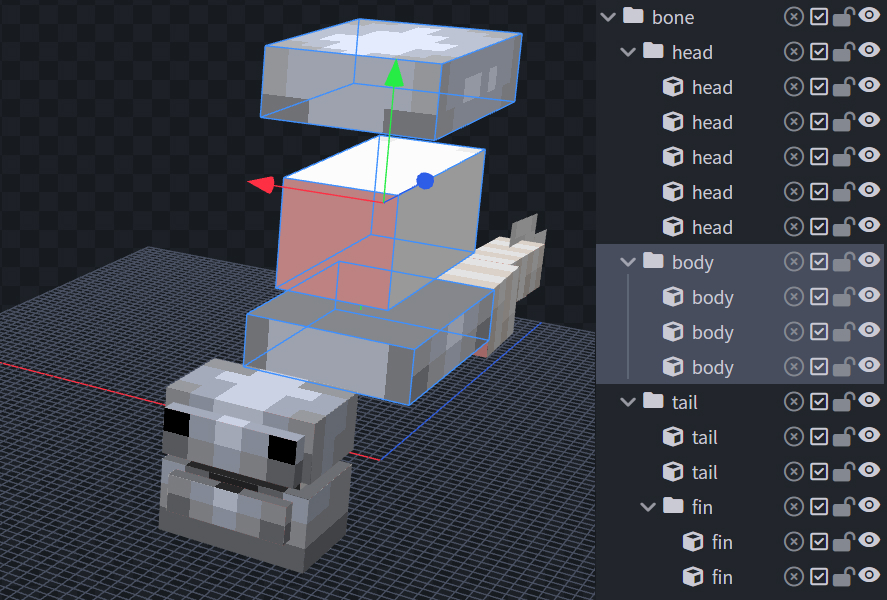Hide the fin group using its eye
The width and height of the screenshot is (887, 600).
(x=869, y=505)
